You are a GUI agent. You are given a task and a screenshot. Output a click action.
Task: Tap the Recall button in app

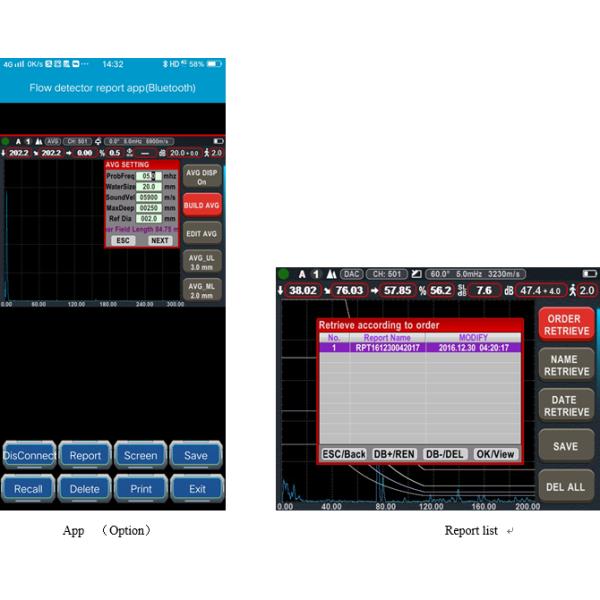click(x=29, y=489)
